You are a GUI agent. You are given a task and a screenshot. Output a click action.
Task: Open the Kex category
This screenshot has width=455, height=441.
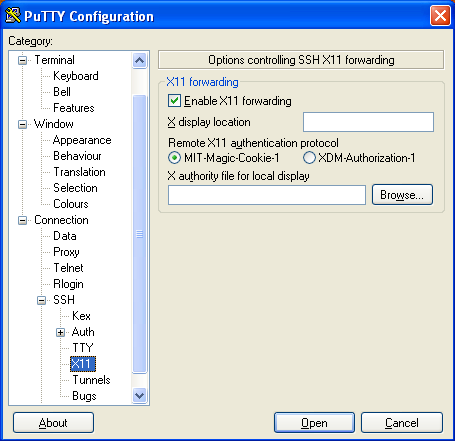click(x=81, y=316)
